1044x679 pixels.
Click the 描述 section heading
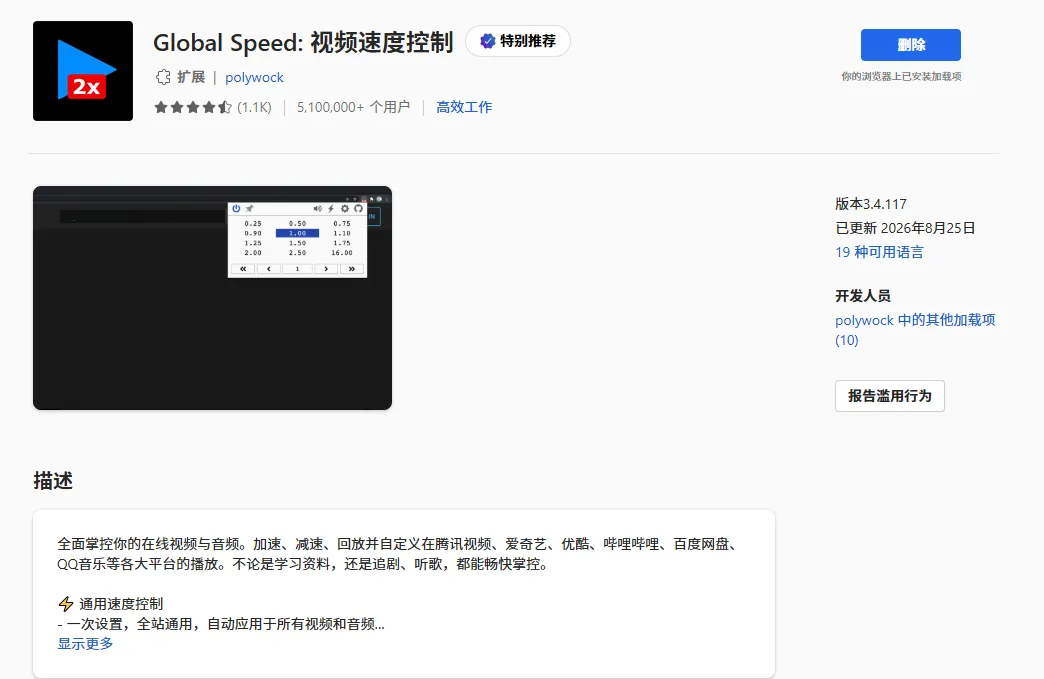53,481
